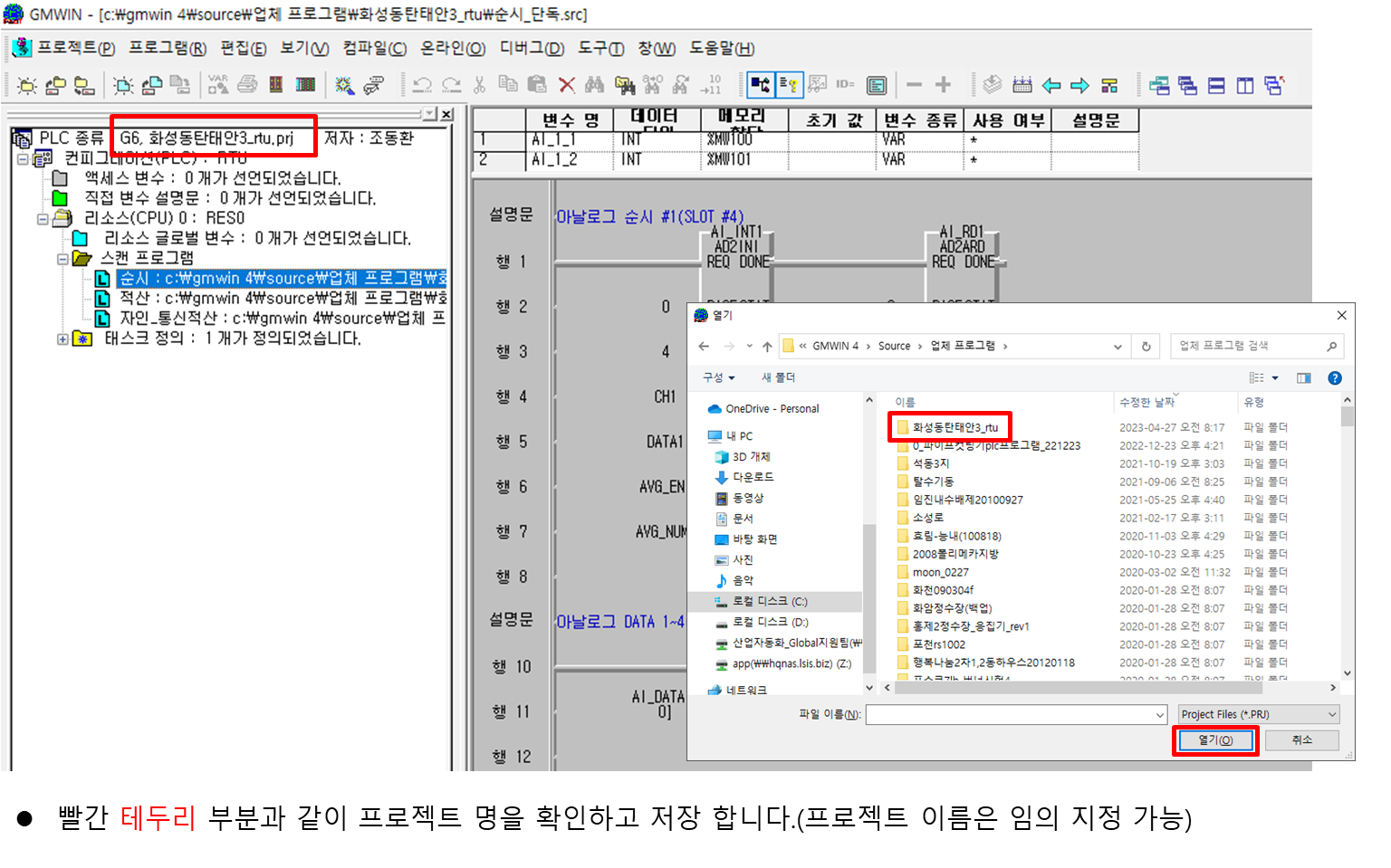Viewport: 1391px width, 868px height.
Task: Click Source in the address breadcrumb
Action: coord(895,346)
